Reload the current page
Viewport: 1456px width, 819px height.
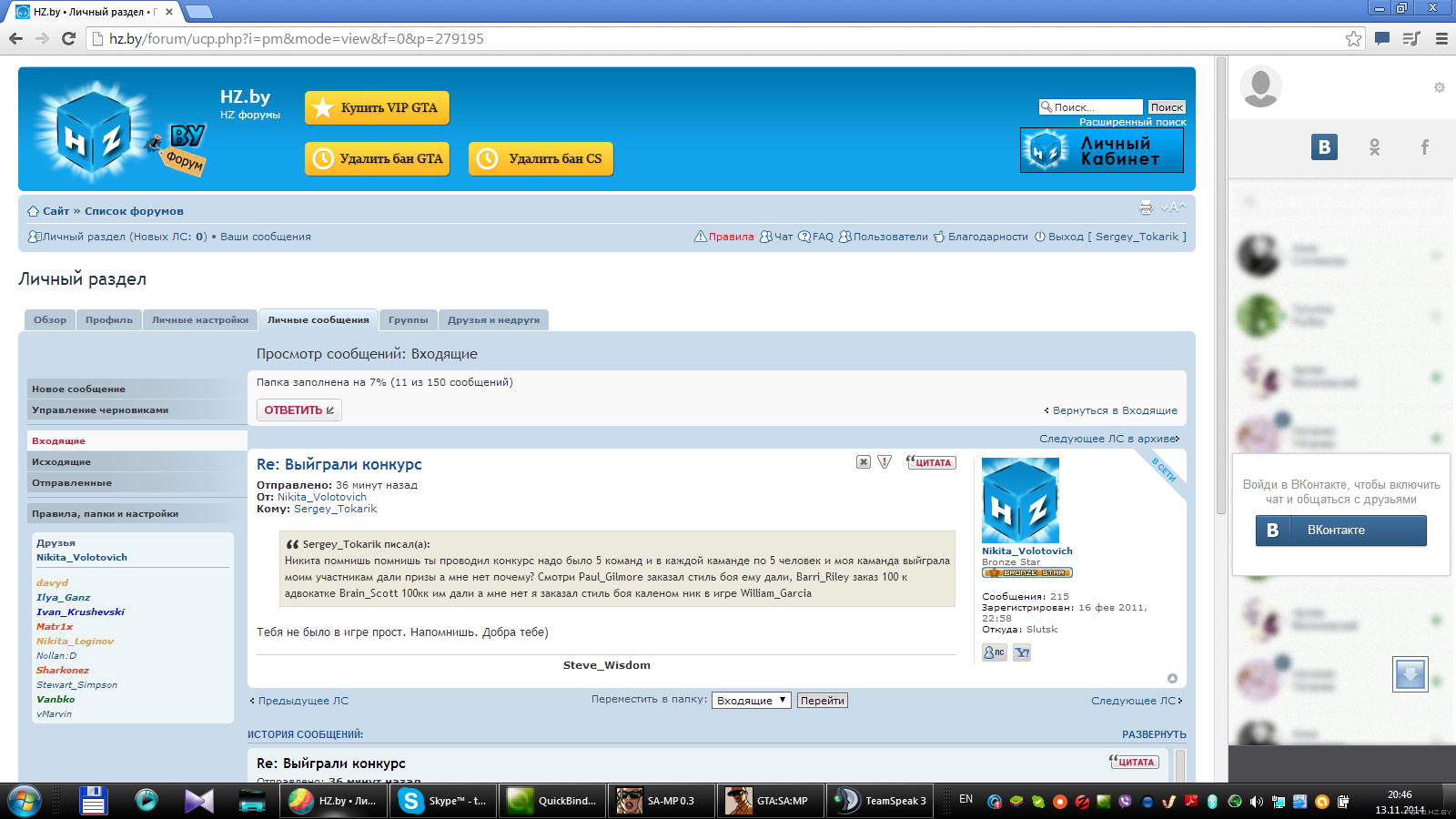(x=68, y=38)
